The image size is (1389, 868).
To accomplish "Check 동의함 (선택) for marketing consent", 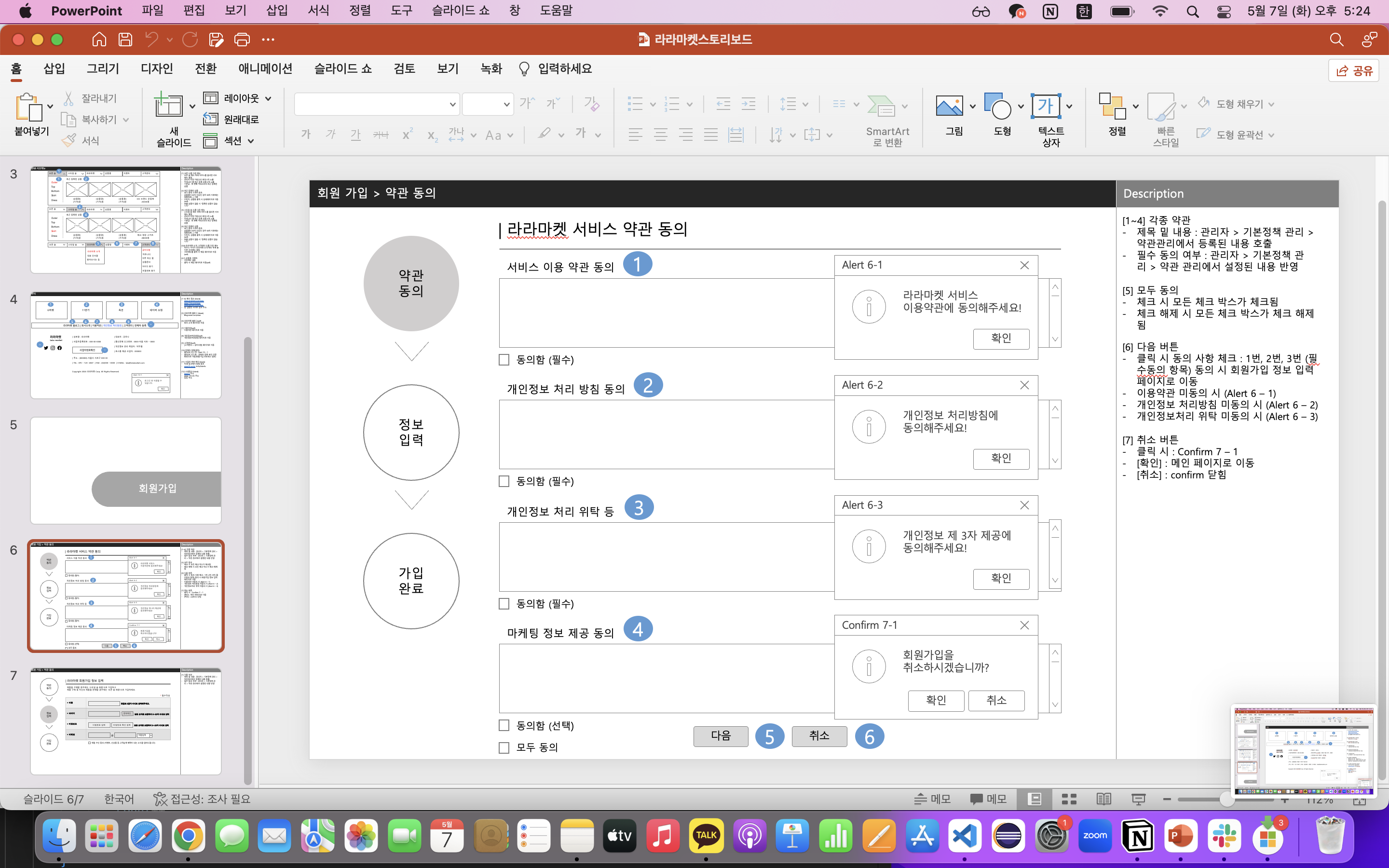I will [x=504, y=725].
